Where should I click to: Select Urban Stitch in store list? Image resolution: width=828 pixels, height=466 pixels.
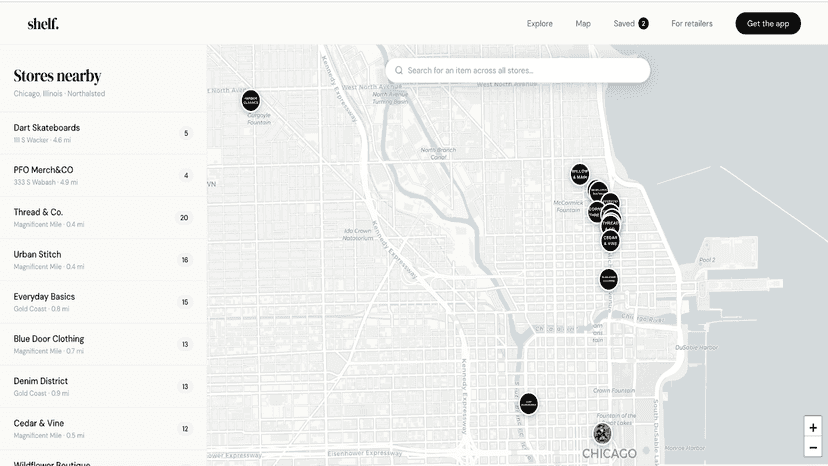click(103, 260)
